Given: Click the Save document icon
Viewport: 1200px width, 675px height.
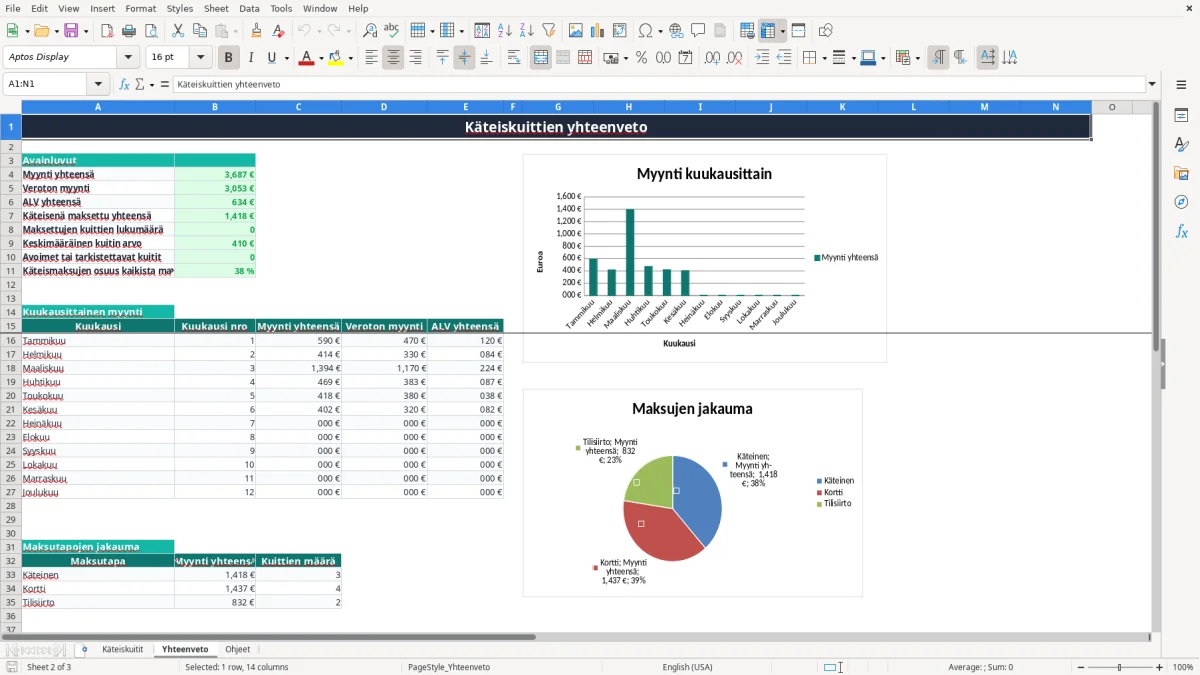Looking at the screenshot, I should pyautogui.click(x=71, y=31).
